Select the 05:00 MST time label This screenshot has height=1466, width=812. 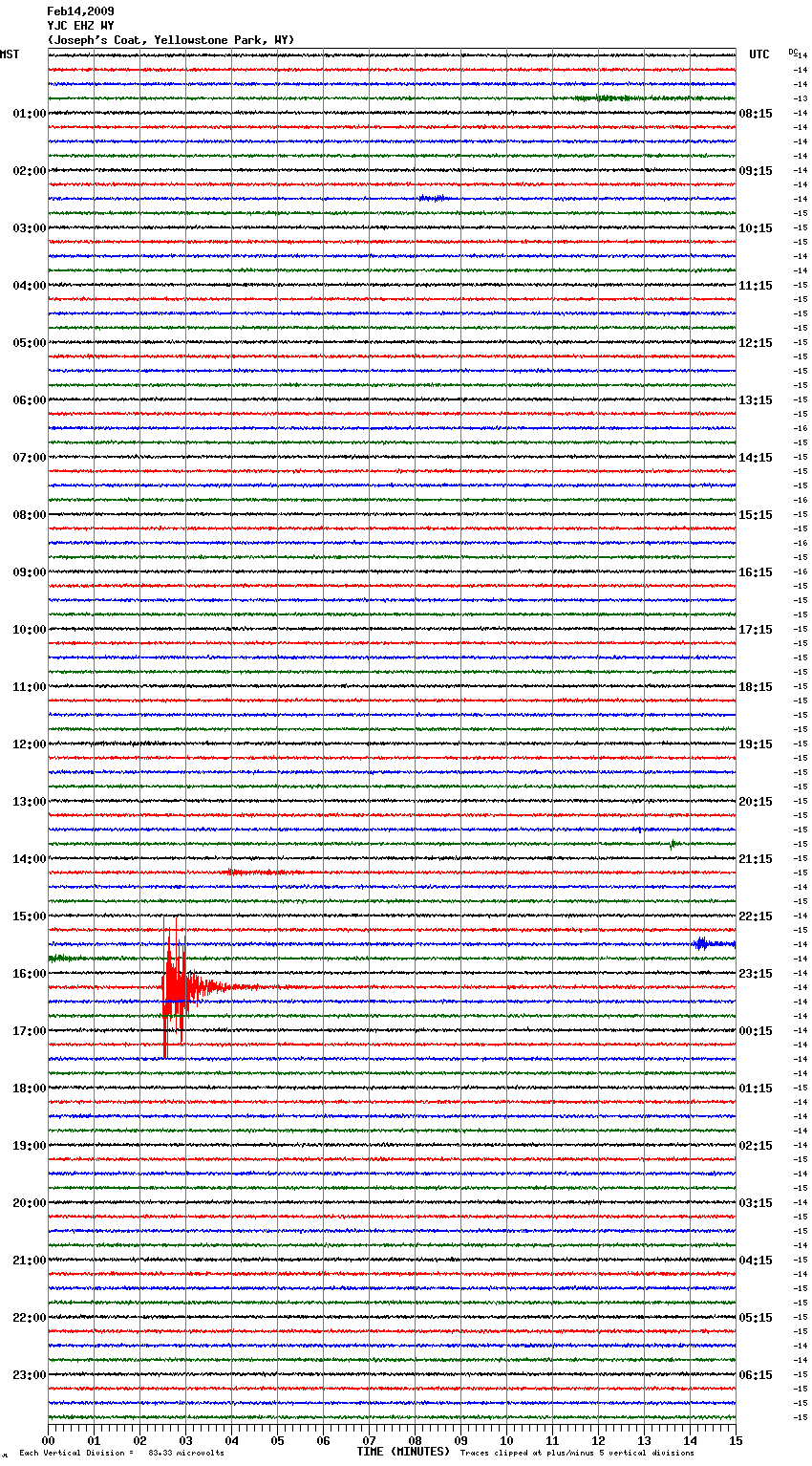tap(29, 343)
